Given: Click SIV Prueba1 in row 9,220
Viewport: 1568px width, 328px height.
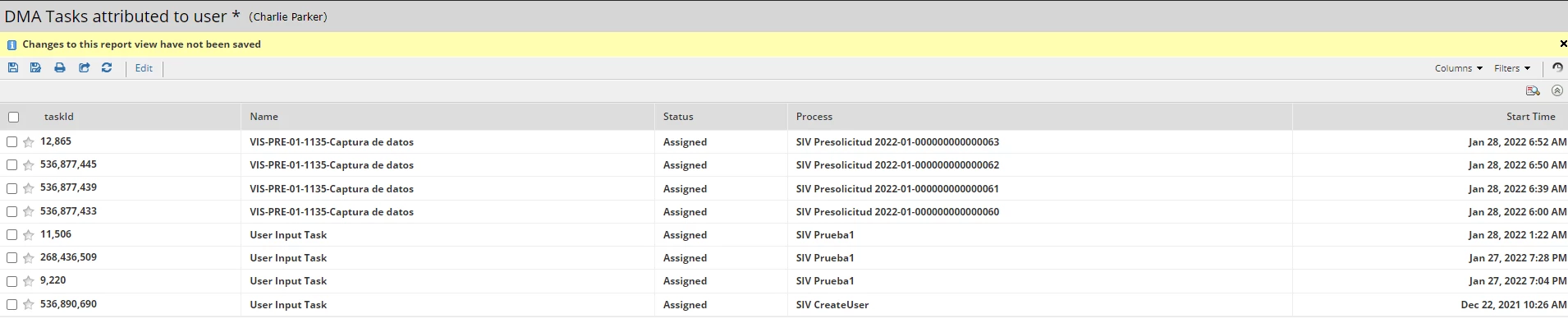Looking at the screenshot, I should tap(825, 281).
